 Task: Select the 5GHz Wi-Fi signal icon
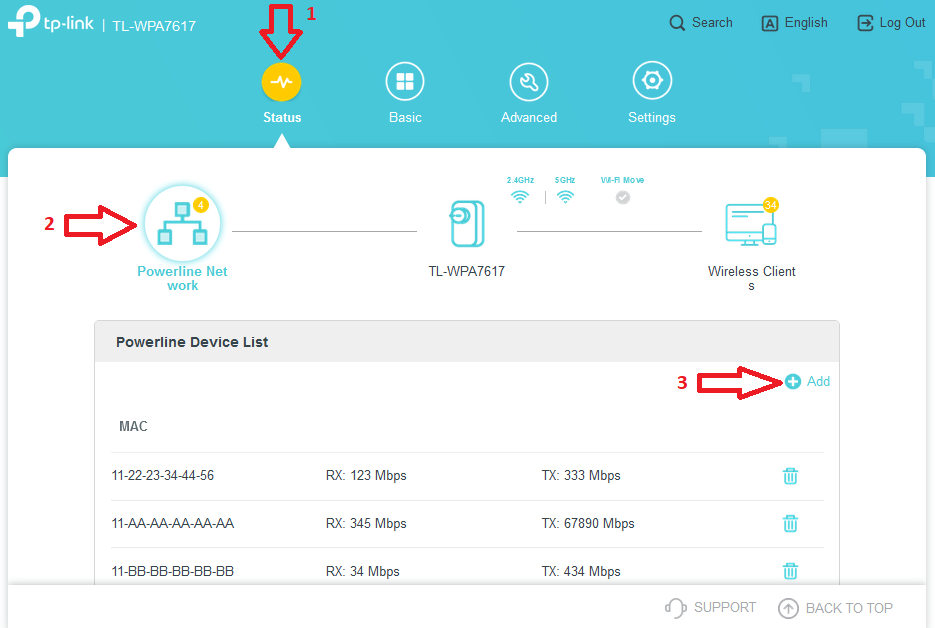pyautogui.click(x=565, y=196)
